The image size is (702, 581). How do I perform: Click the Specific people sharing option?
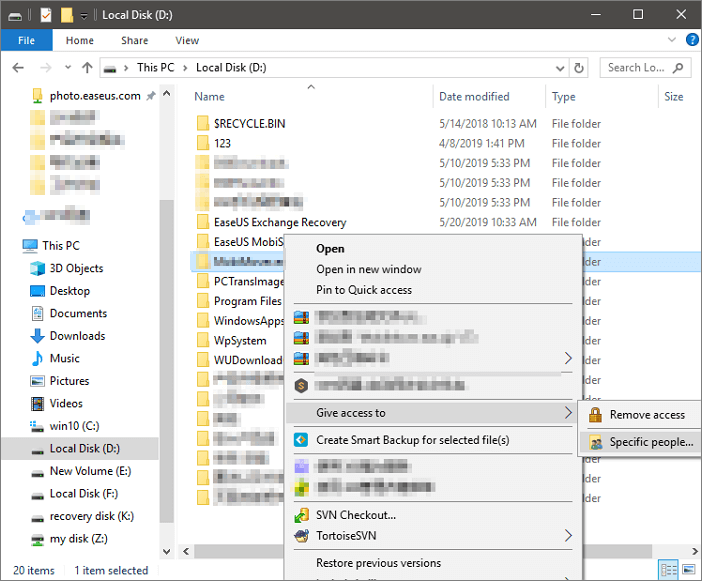coord(650,441)
